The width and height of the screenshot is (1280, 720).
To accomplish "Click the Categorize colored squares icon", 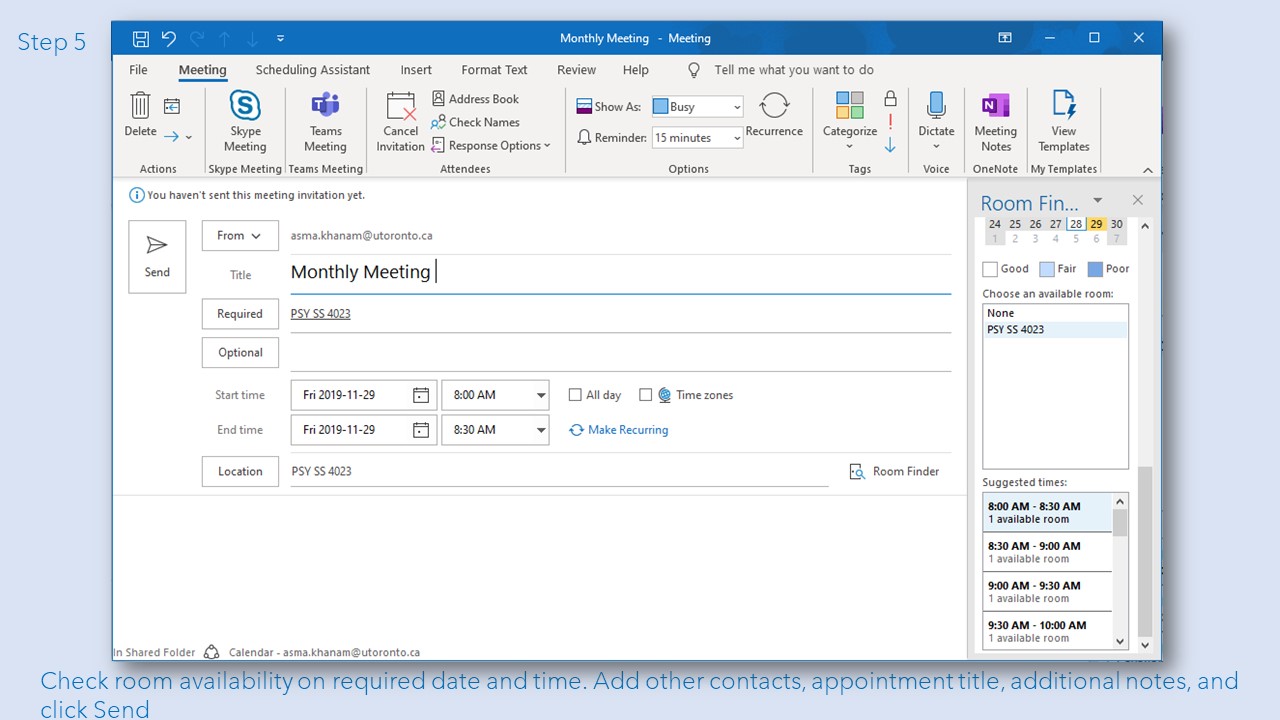I will (x=850, y=105).
